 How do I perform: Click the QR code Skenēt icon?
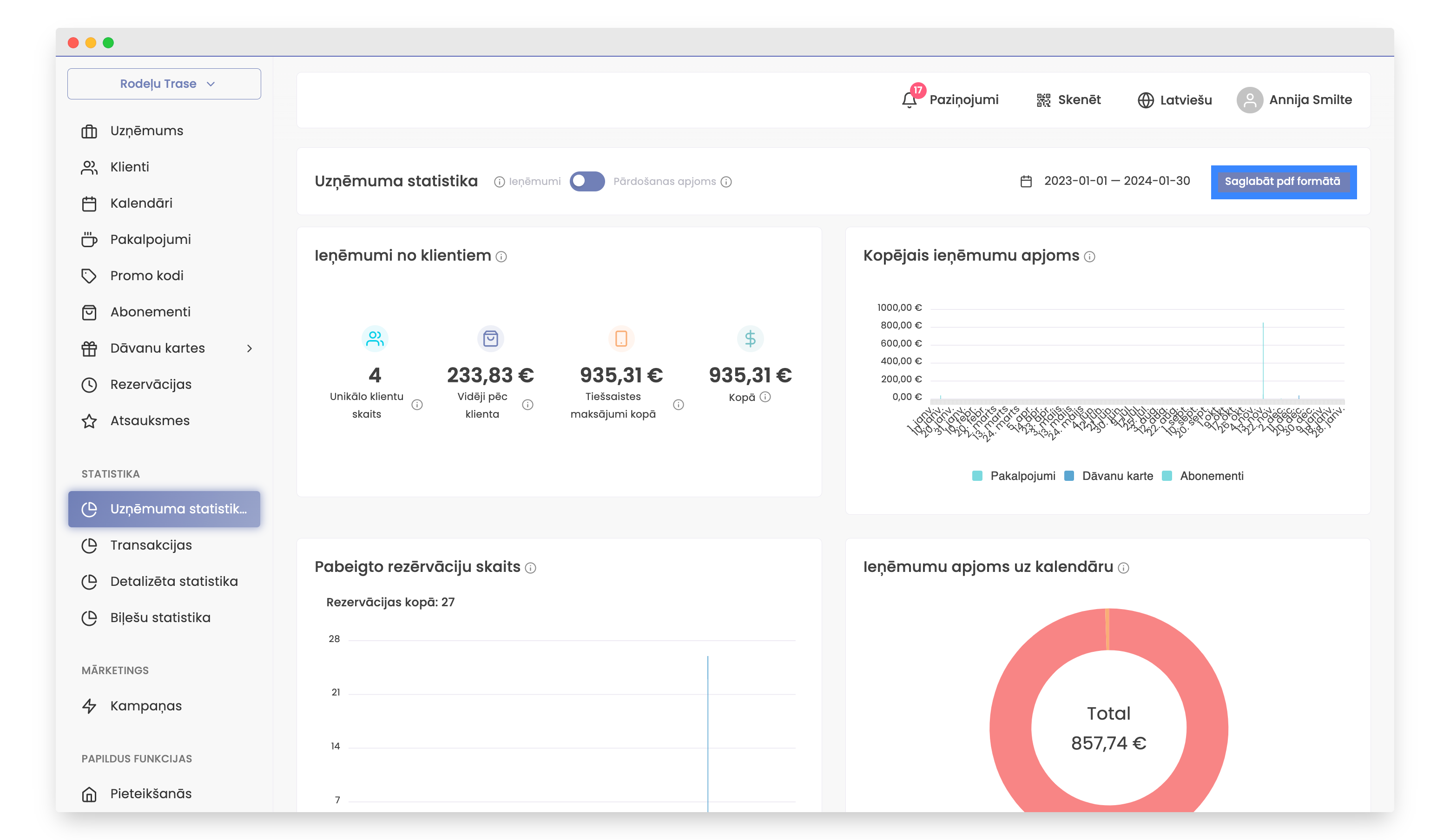(1043, 100)
